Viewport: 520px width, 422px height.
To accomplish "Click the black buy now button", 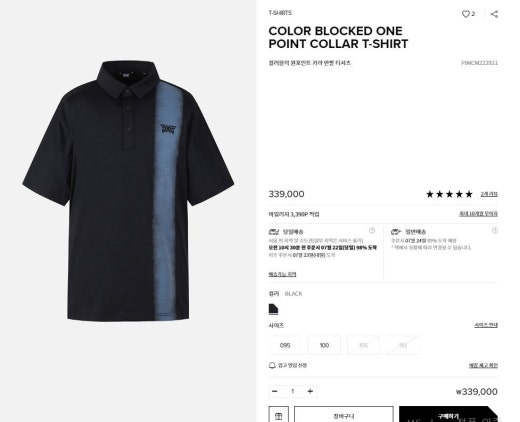I will (448, 415).
